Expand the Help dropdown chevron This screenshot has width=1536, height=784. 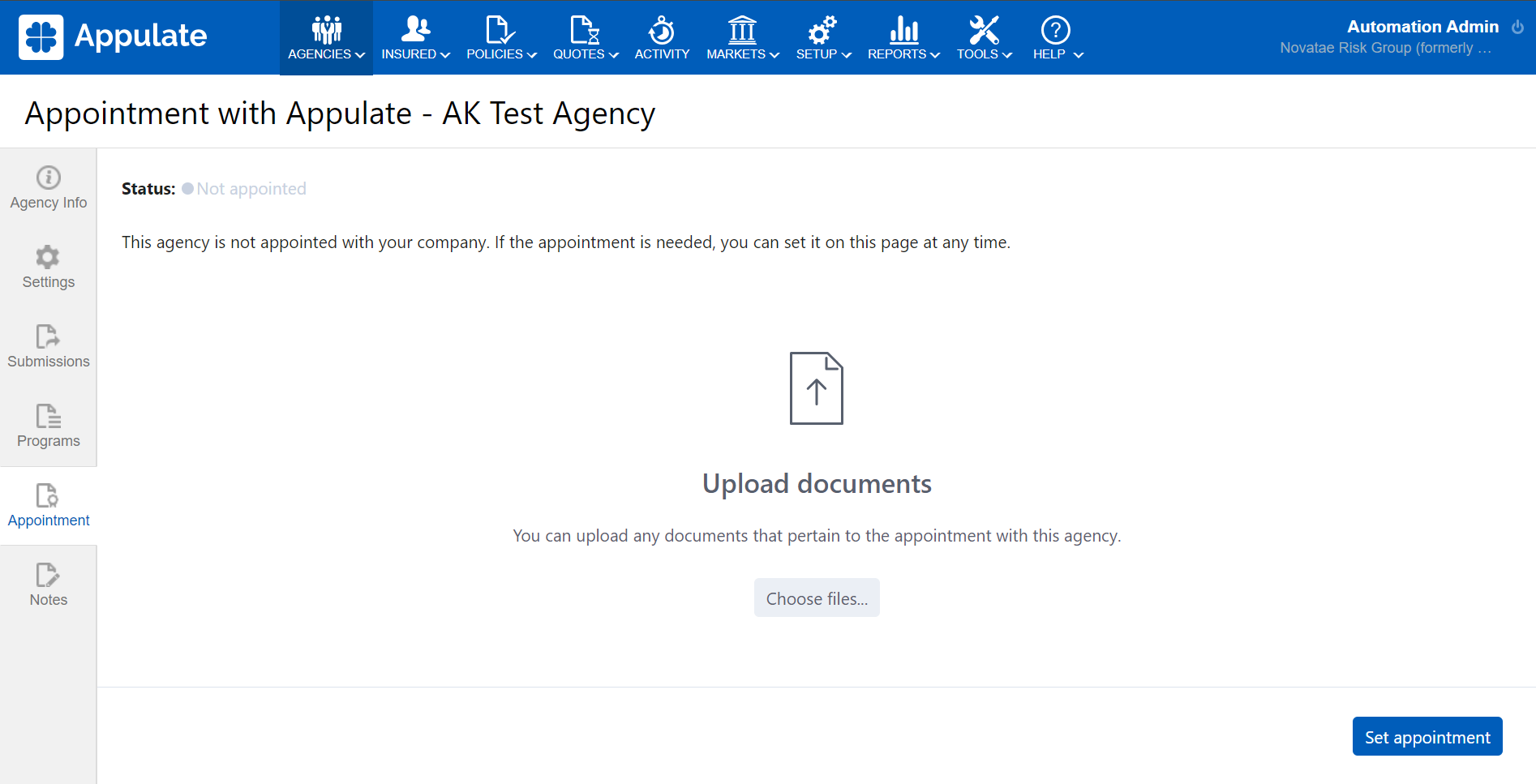[1079, 55]
